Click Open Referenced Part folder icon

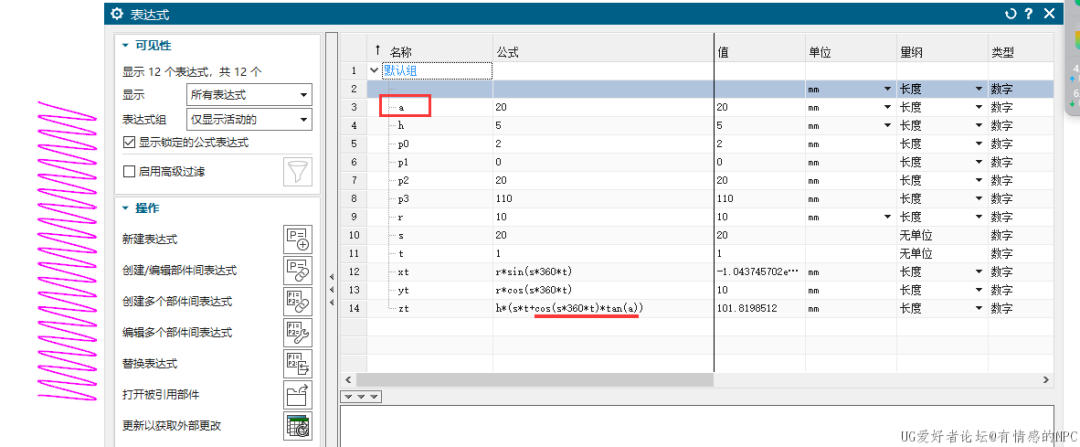[298, 394]
